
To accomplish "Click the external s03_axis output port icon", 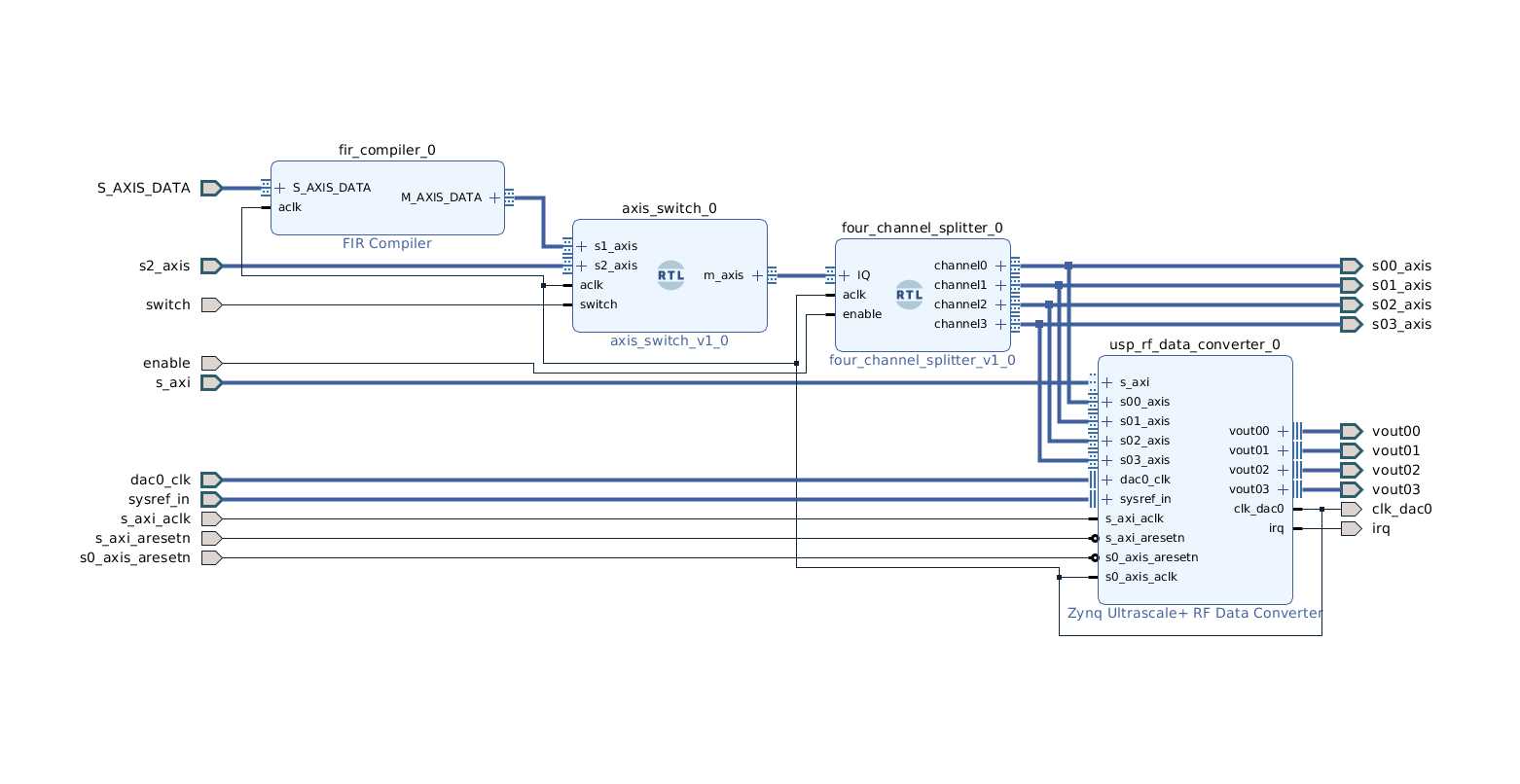I will coord(1351,324).
